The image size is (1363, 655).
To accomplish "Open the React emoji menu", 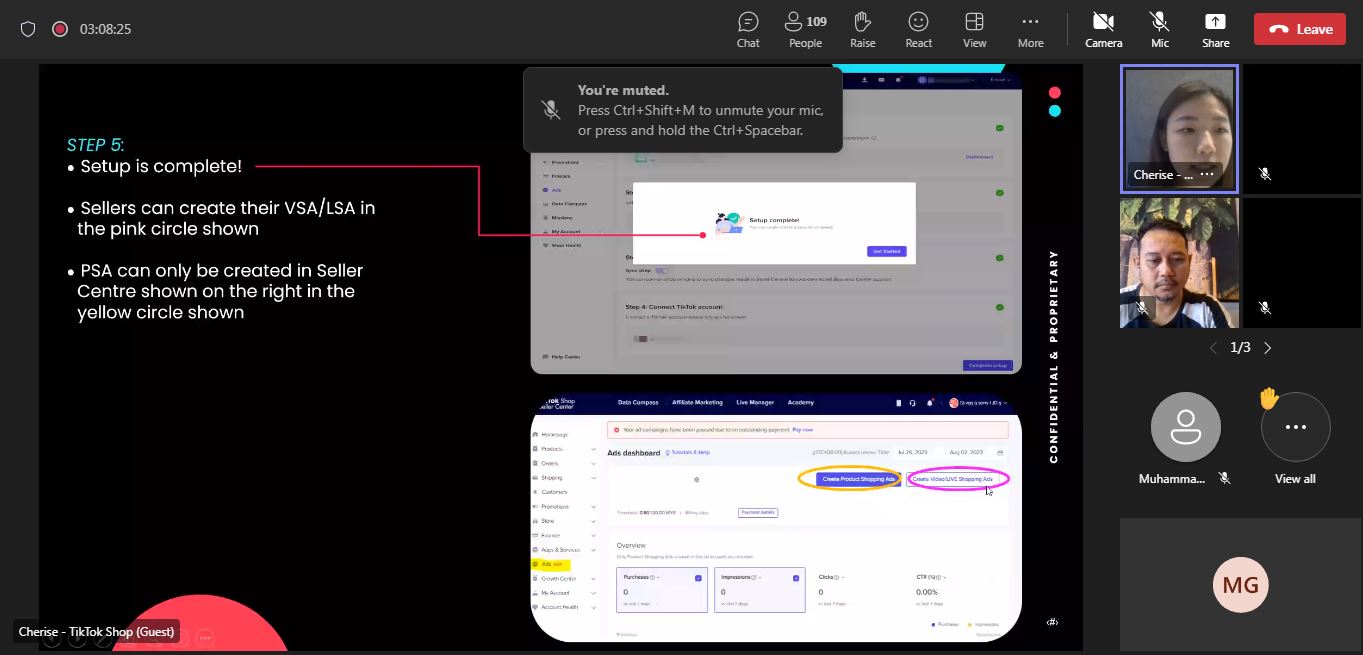I will [918, 30].
